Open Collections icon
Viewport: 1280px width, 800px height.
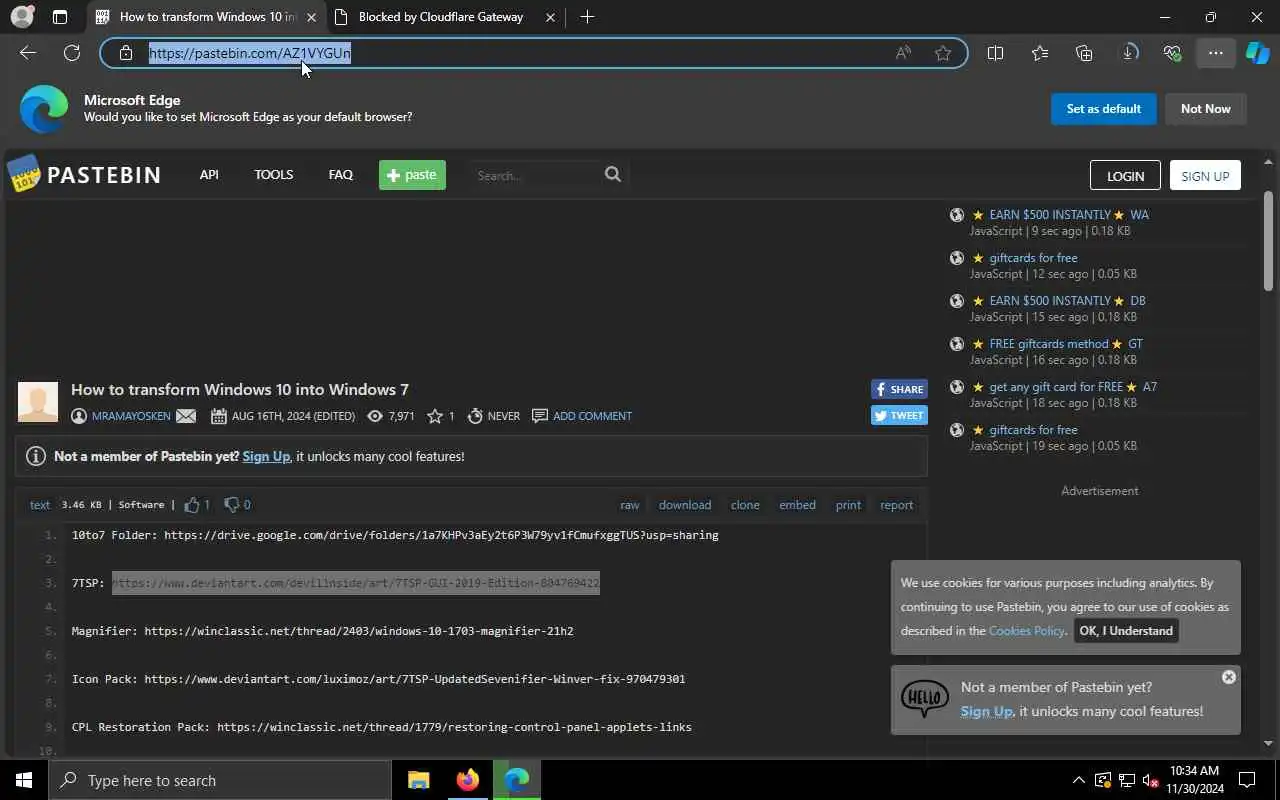click(1084, 53)
